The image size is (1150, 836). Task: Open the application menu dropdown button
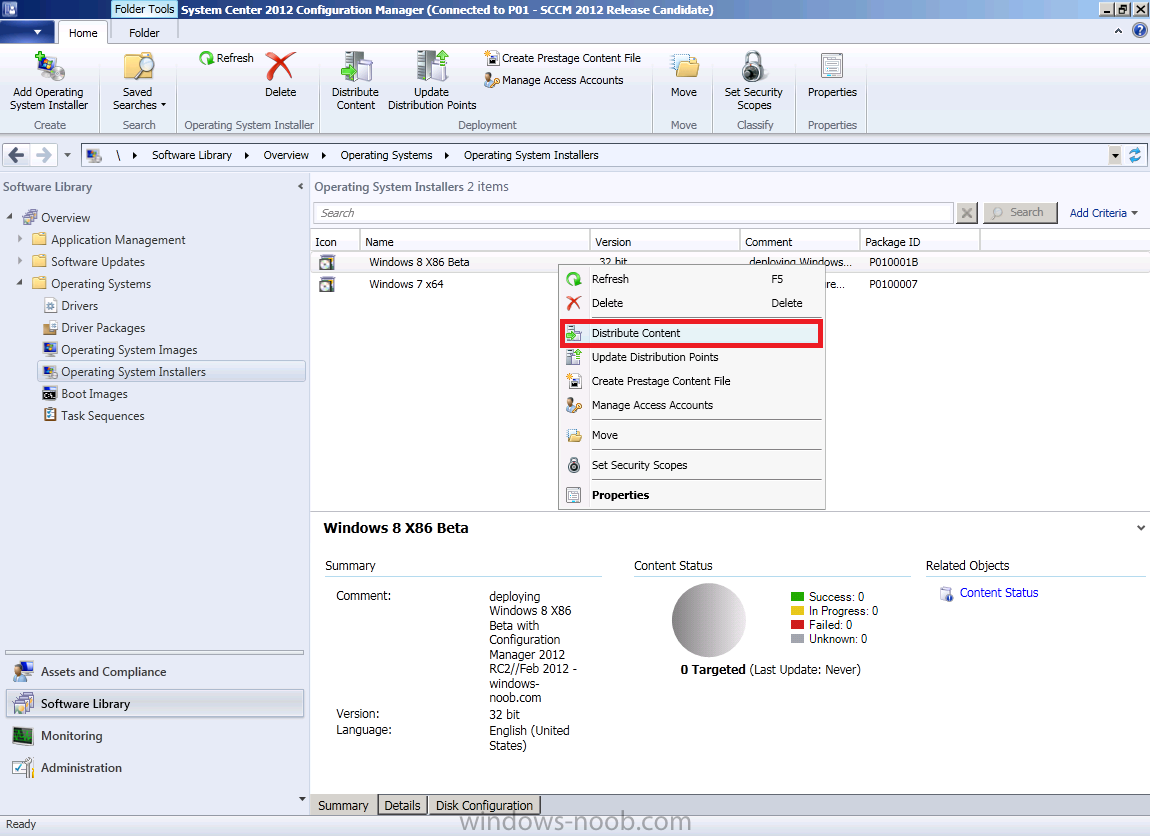pyautogui.click(x=27, y=32)
